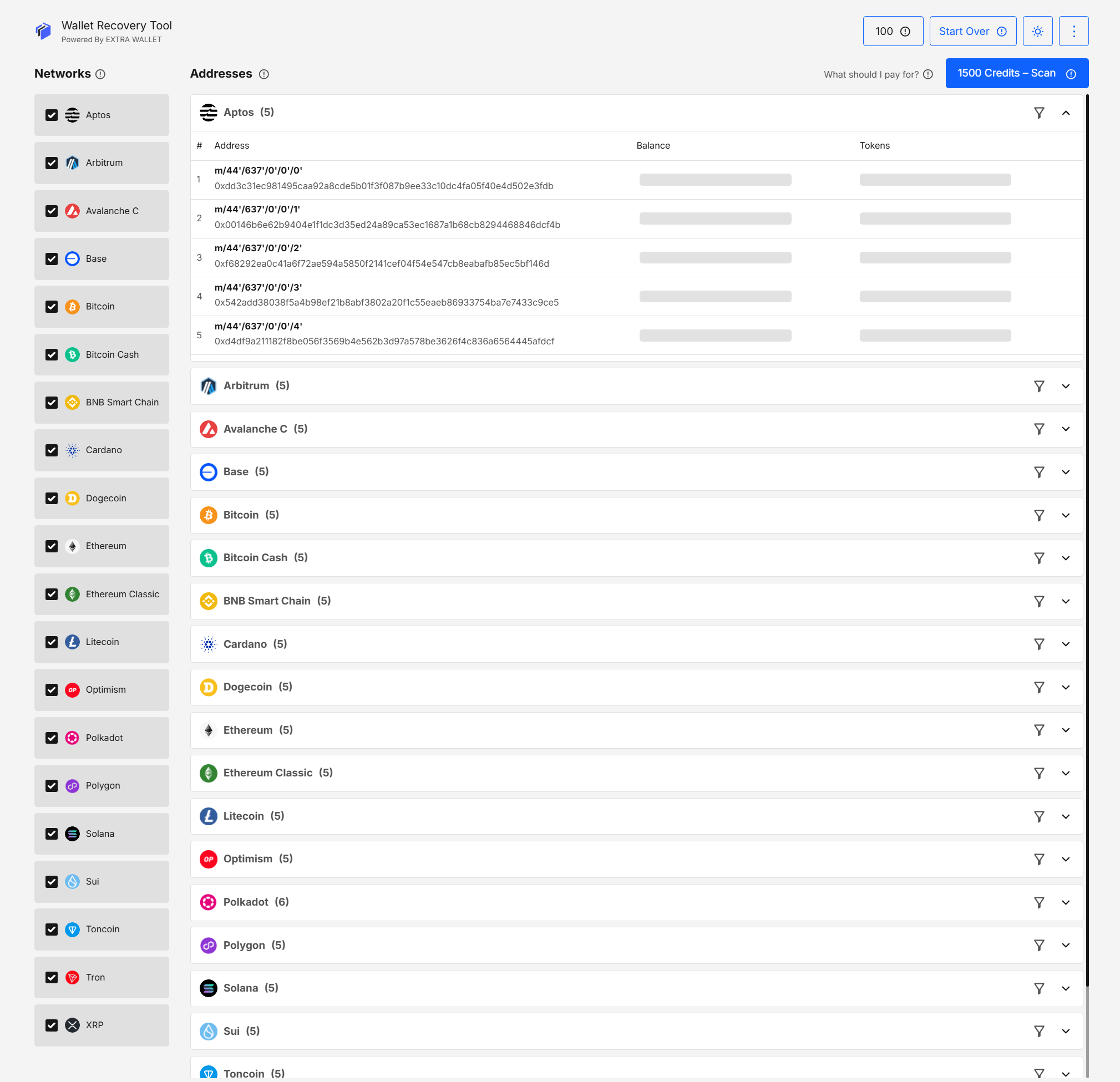Open the What should I pay for link
Viewport: 1120px width, 1082px height.
pos(871,74)
